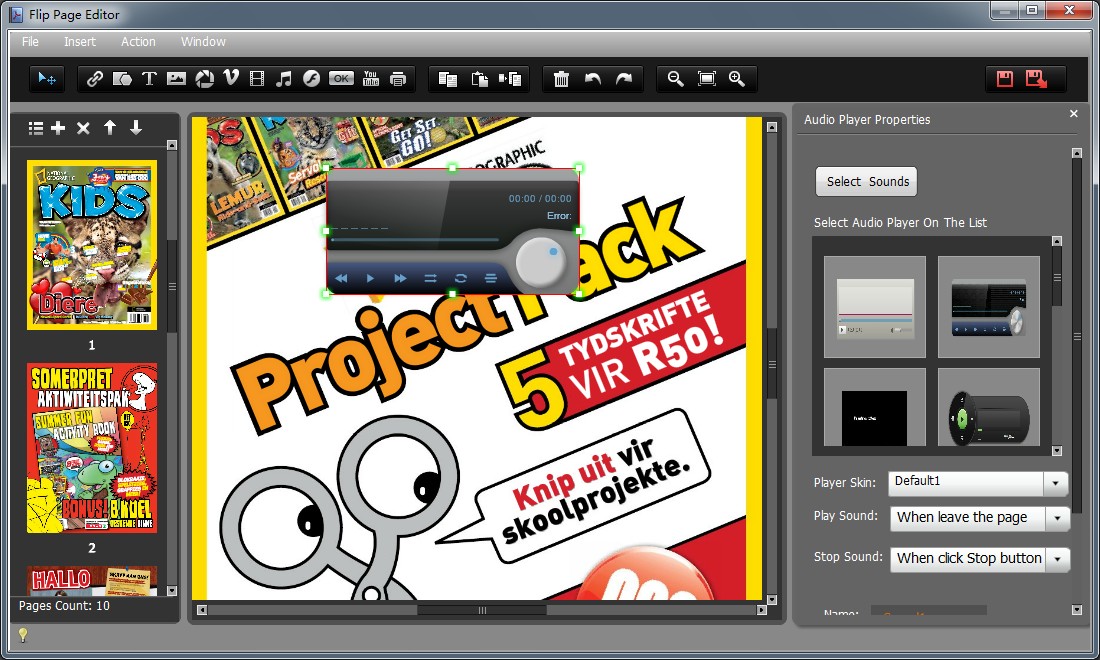The width and height of the screenshot is (1100, 660).
Task: Choose the dark player with knob thumbnail
Action: (988, 307)
